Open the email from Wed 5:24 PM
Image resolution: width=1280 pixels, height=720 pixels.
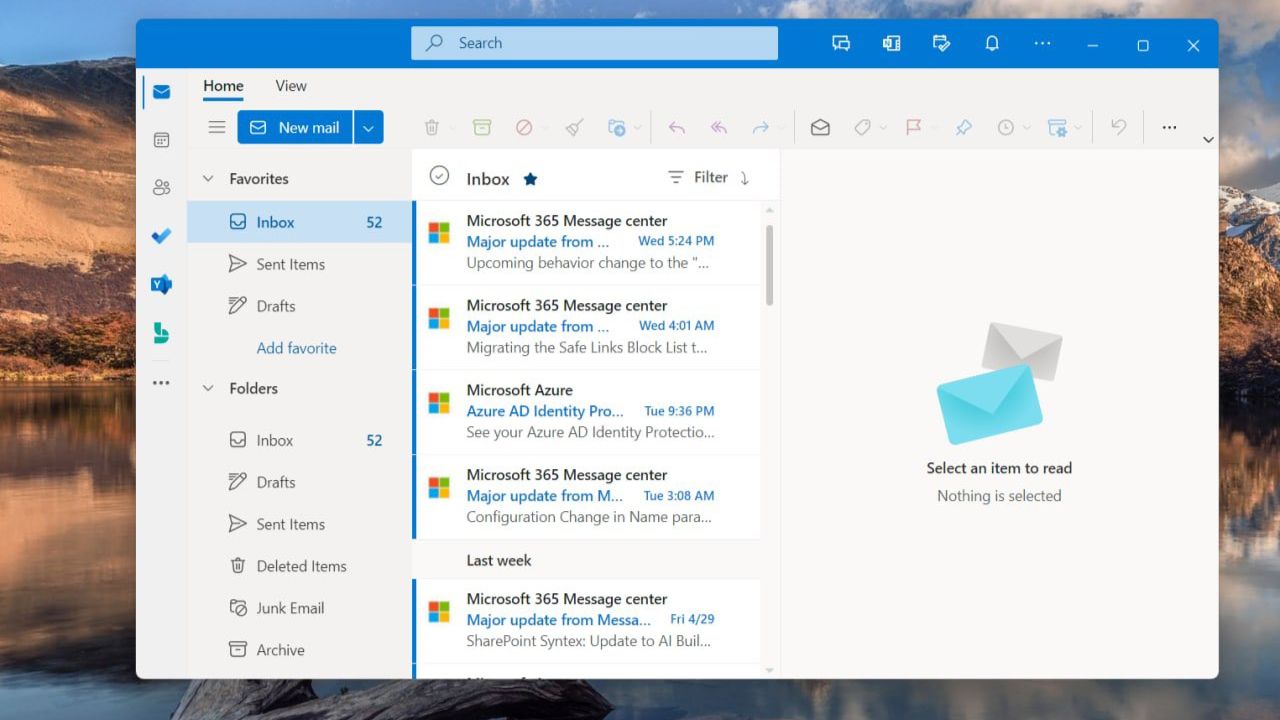click(587, 242)
